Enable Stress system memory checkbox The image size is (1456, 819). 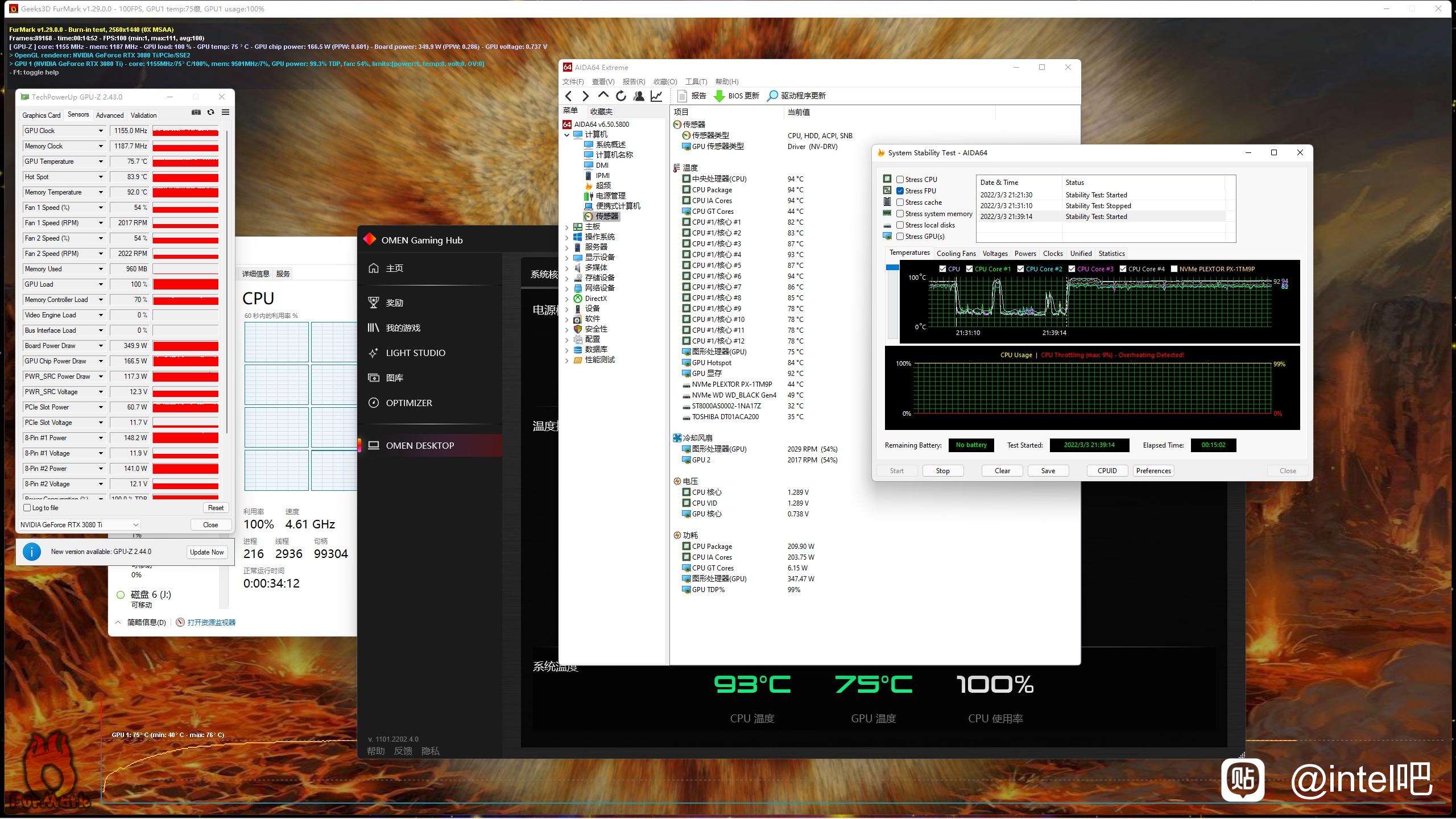[900, 213]
